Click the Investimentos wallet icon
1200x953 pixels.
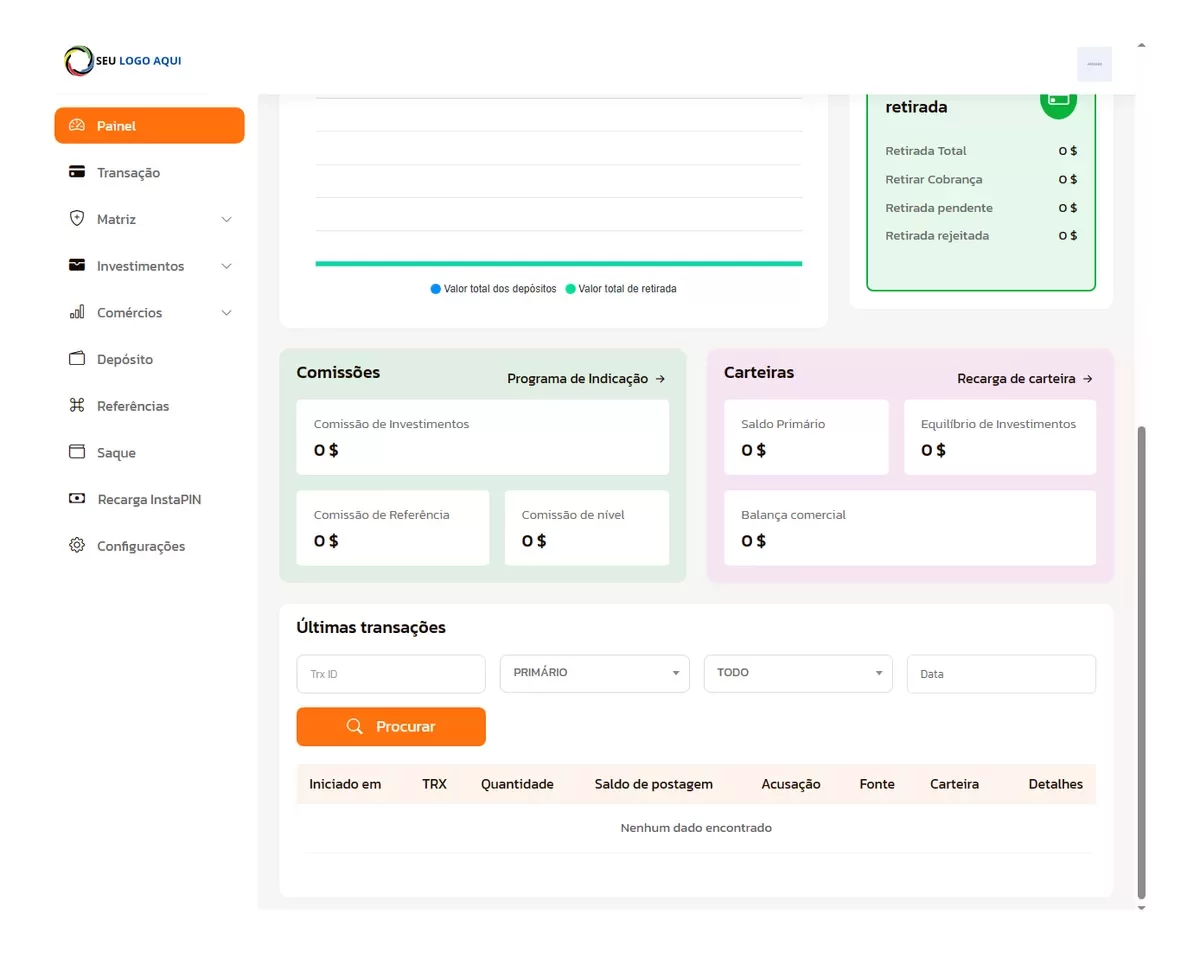pyautogui.click(x=77, y=265)
